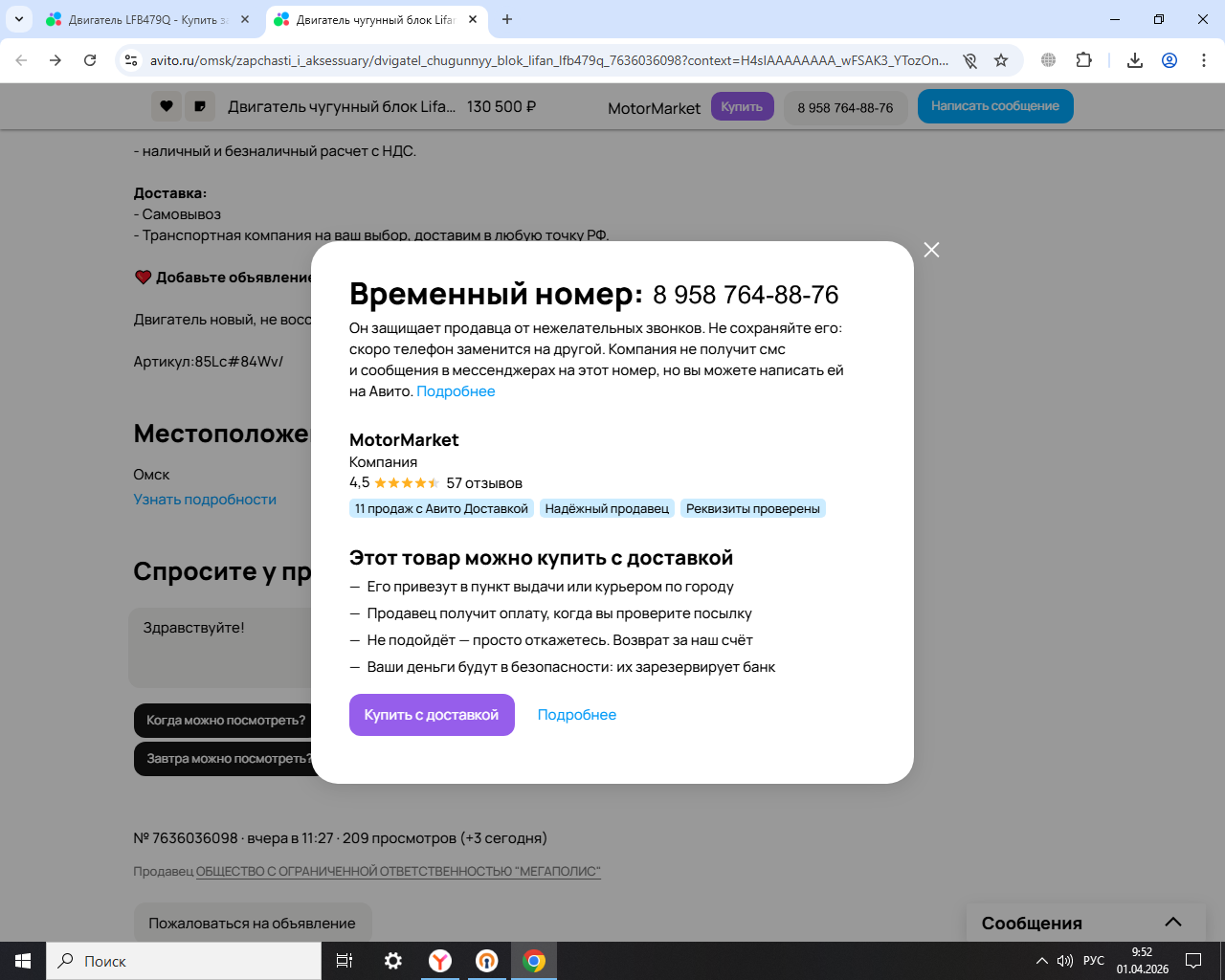Click the Реквизиты проверены badge
Screen dimensions: 1225x980
pyautogui.click(x=753, y=508)
